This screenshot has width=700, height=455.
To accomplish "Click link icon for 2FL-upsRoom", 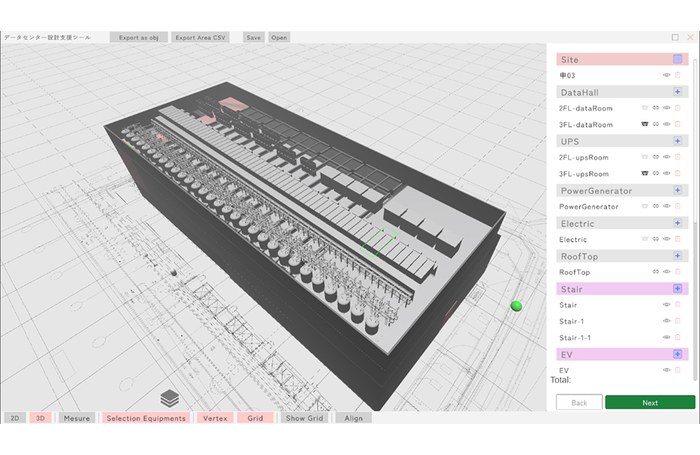I will pyautogui.click(x=656, y=157).
